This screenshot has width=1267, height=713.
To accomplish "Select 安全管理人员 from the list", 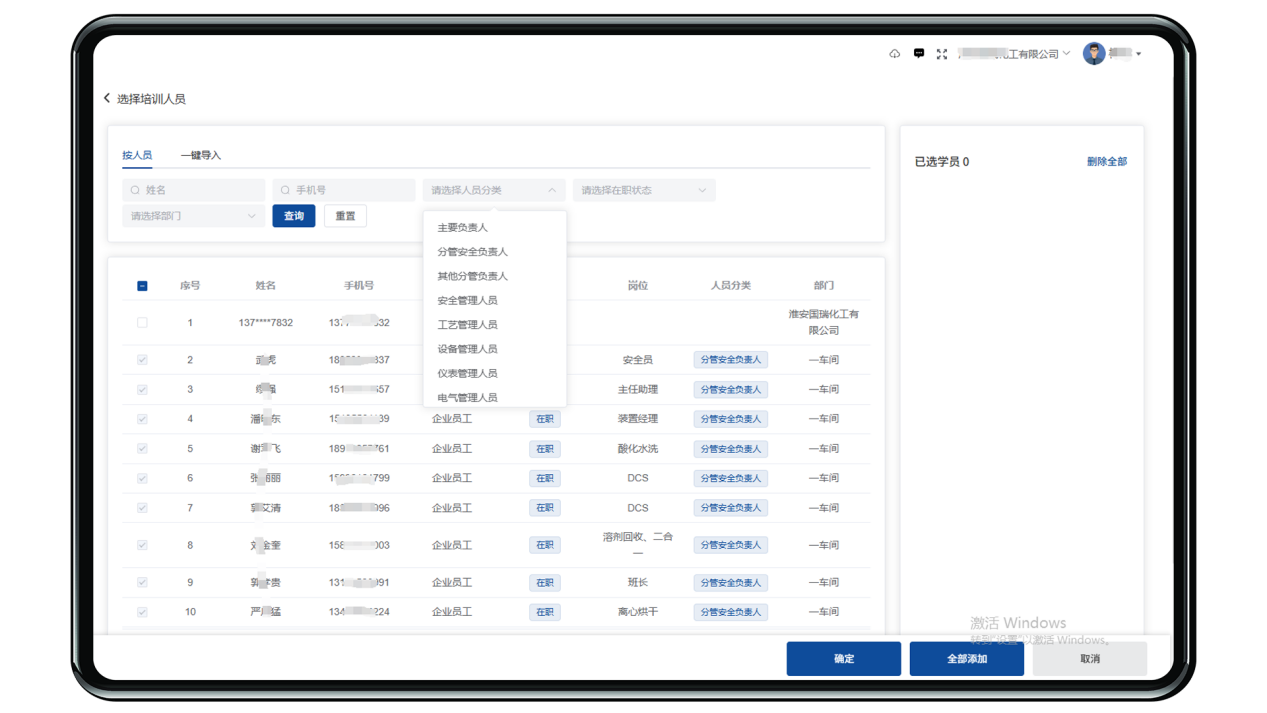I will click(467, 300).
